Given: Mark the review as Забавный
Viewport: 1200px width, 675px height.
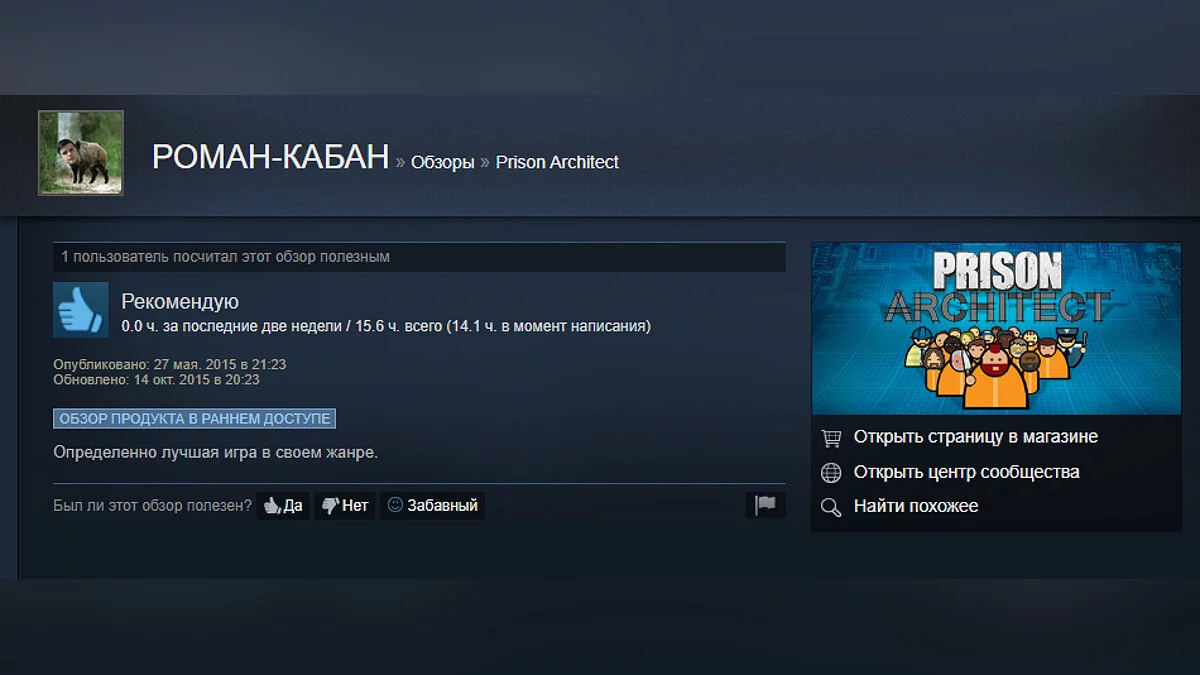Looking at the screenshot, I should (x=433, y=505).
